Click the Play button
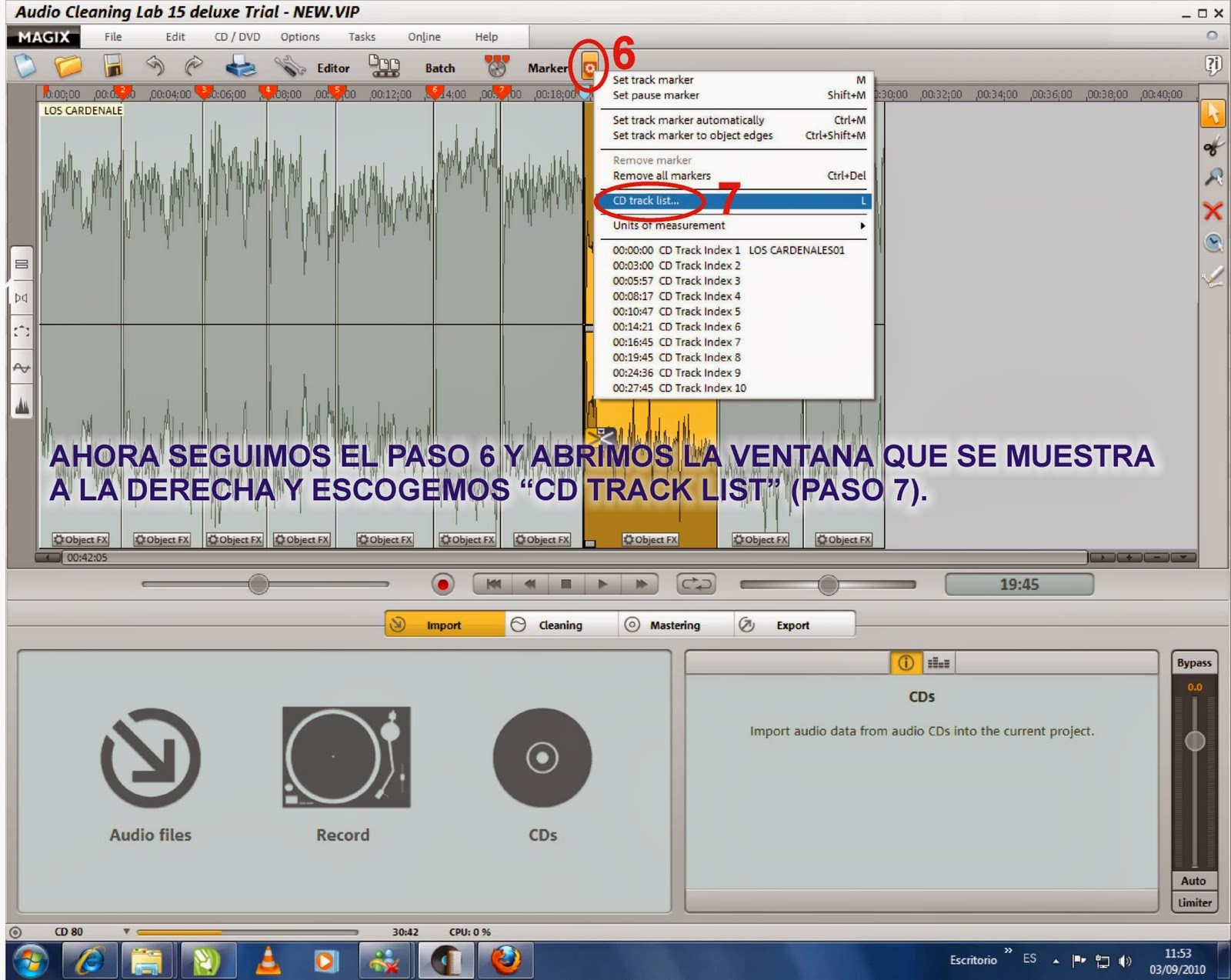 click(x=602, y=584)
